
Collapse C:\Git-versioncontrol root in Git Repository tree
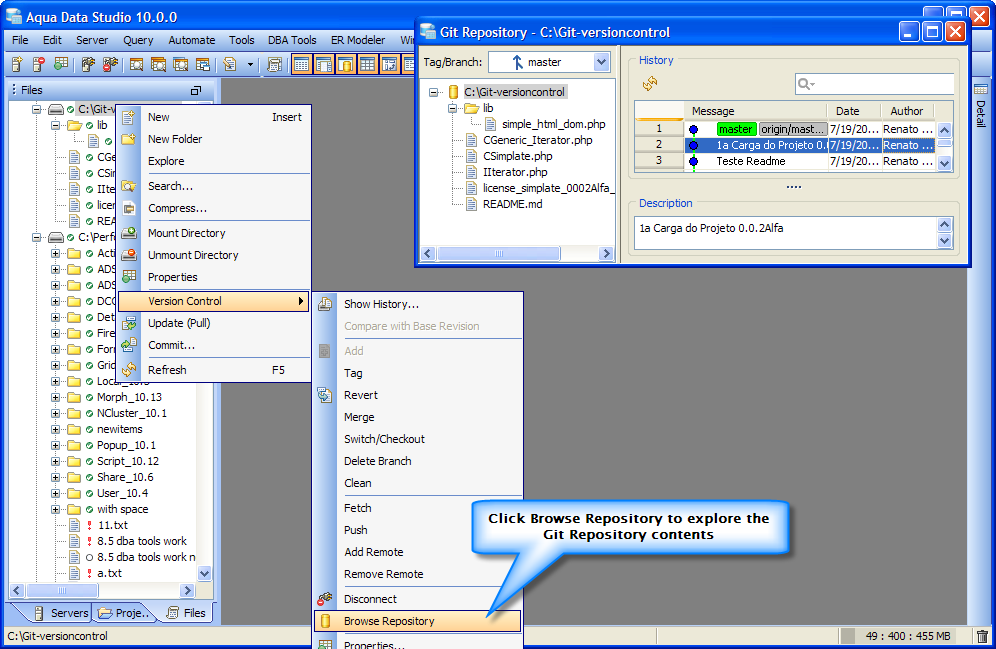click(433, 92)
